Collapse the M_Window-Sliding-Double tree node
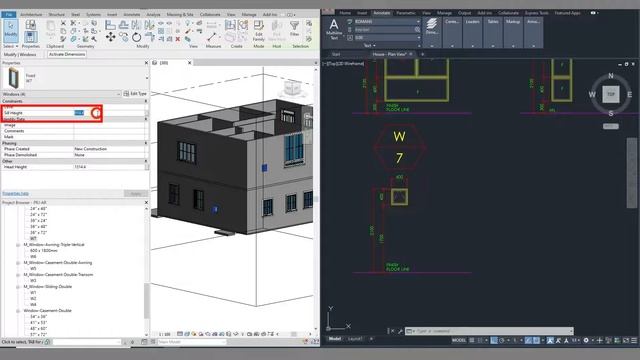640x360 pixels. 18,287
